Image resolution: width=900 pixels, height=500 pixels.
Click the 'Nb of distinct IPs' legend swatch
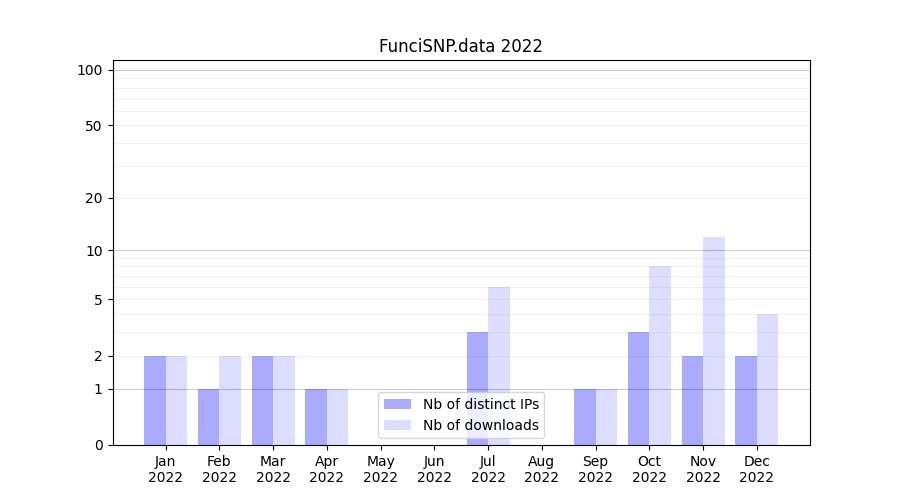397,404
